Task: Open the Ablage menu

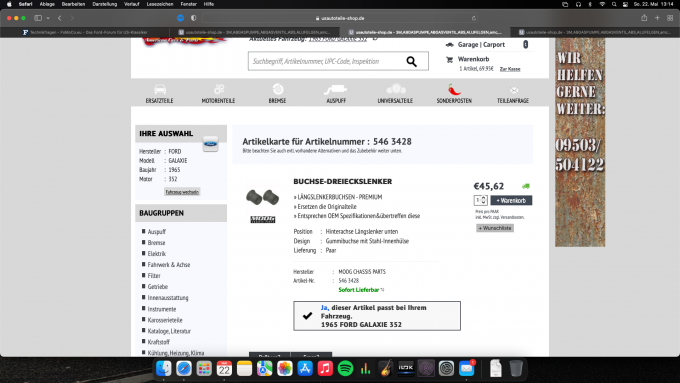Action: 47,4
